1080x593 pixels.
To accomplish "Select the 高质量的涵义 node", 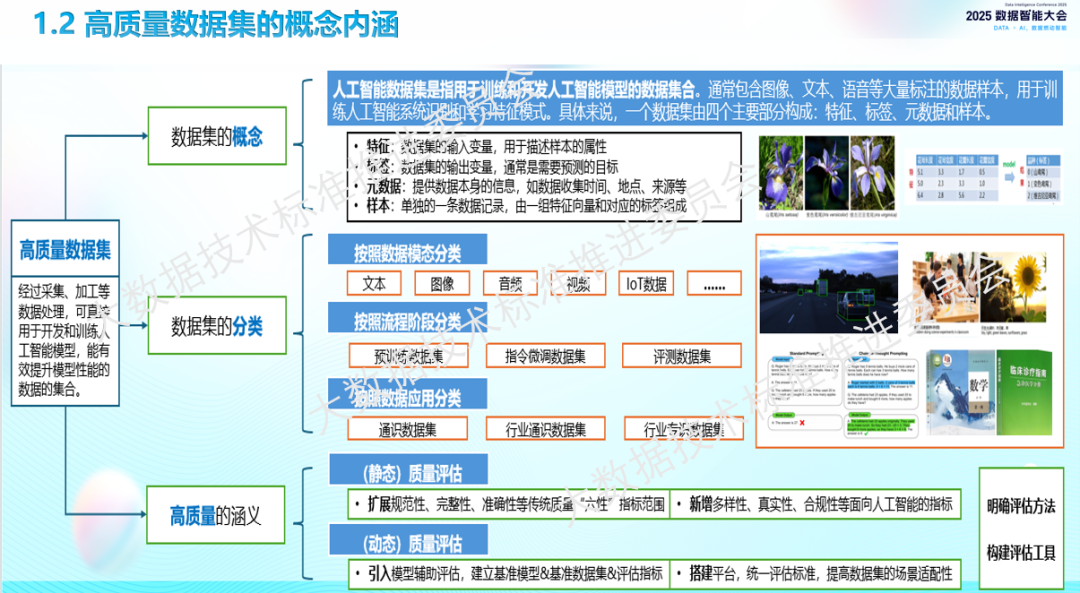I will coord(216,515).
